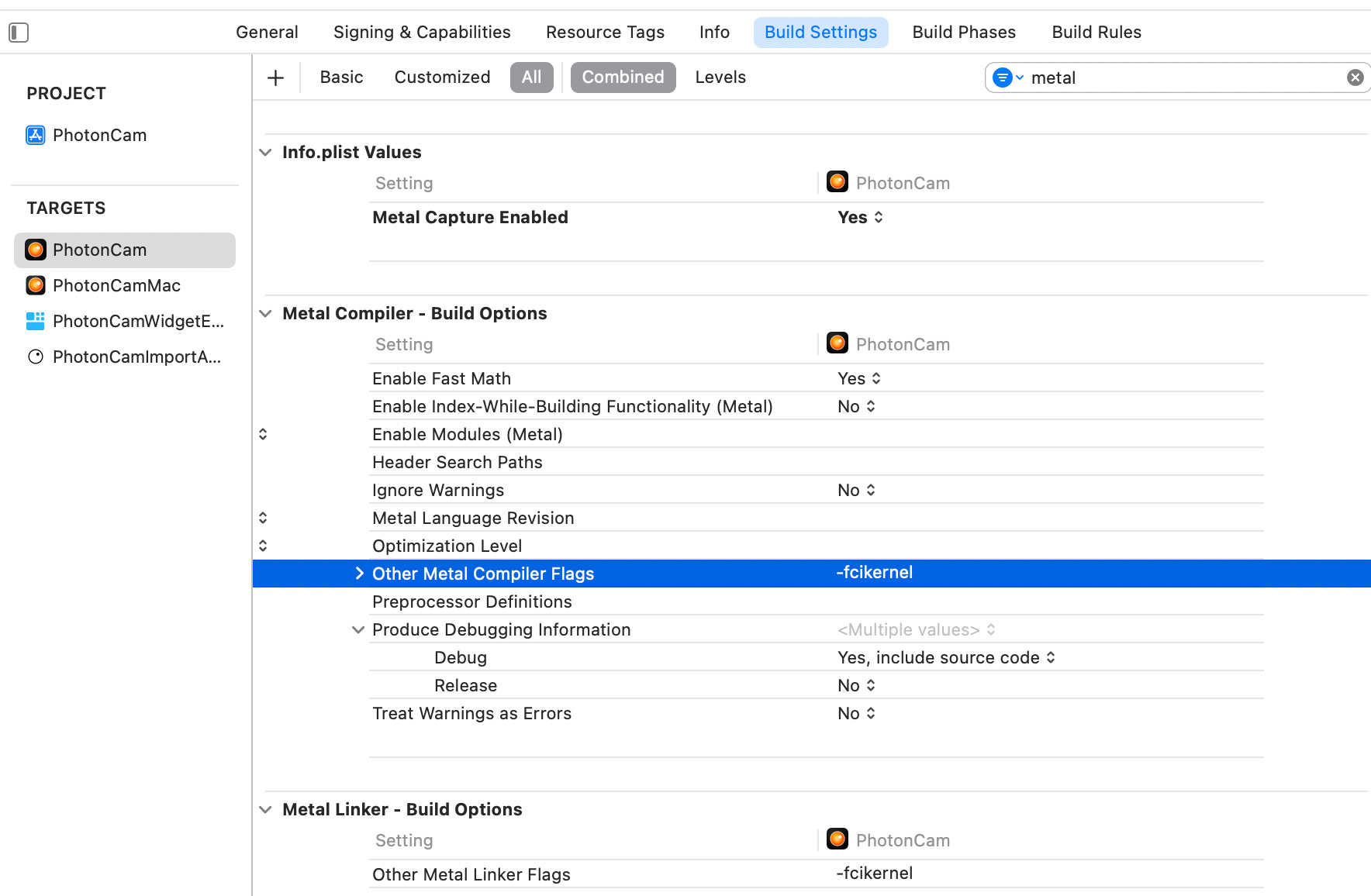Select the PhotonCam target icon

coord(36,250)
